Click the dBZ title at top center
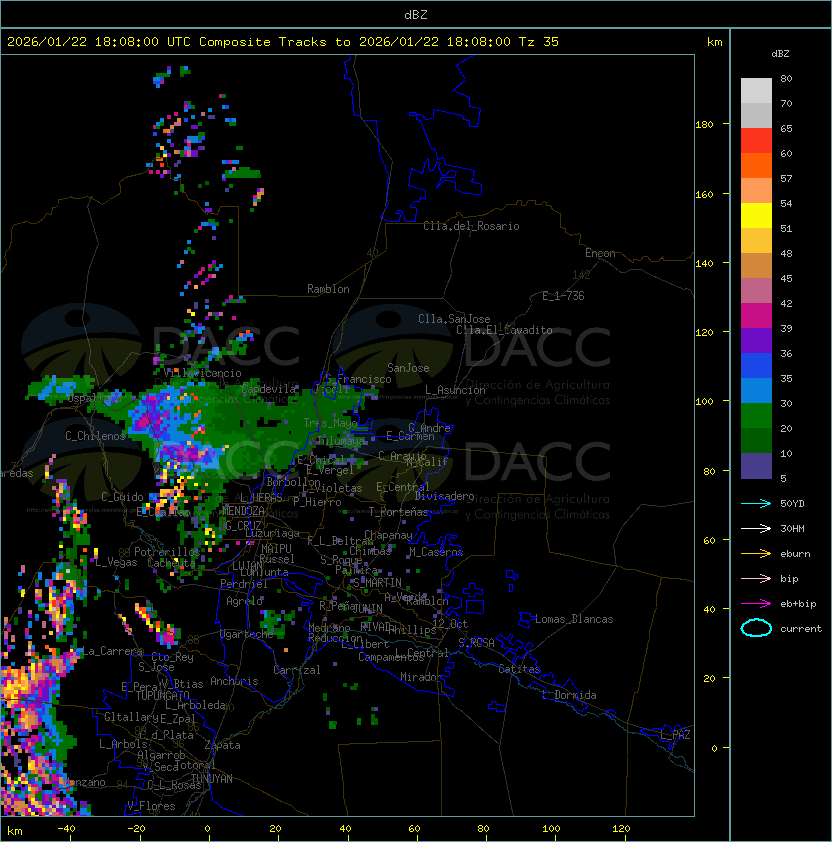The width and height of the screenshot is (832, 842). [x=416, y=14]
